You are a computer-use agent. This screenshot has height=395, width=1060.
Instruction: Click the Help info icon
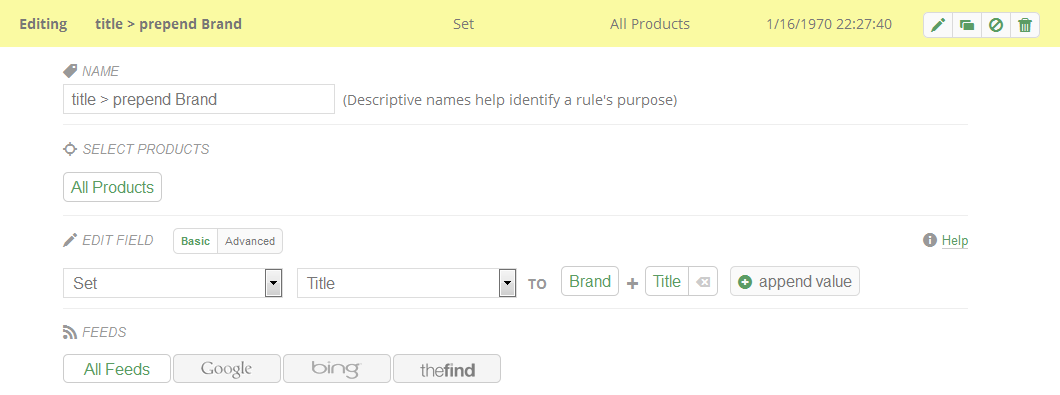pyautogui.click(x=930, y=240)
